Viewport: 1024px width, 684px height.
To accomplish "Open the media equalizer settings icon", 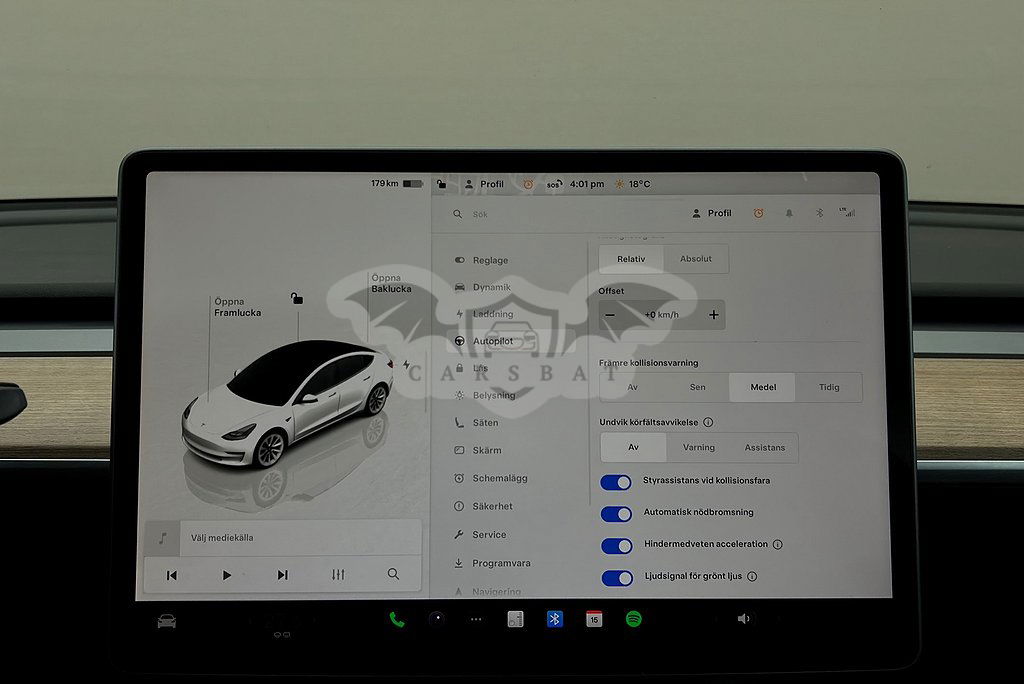I will (x=338, y=575).
